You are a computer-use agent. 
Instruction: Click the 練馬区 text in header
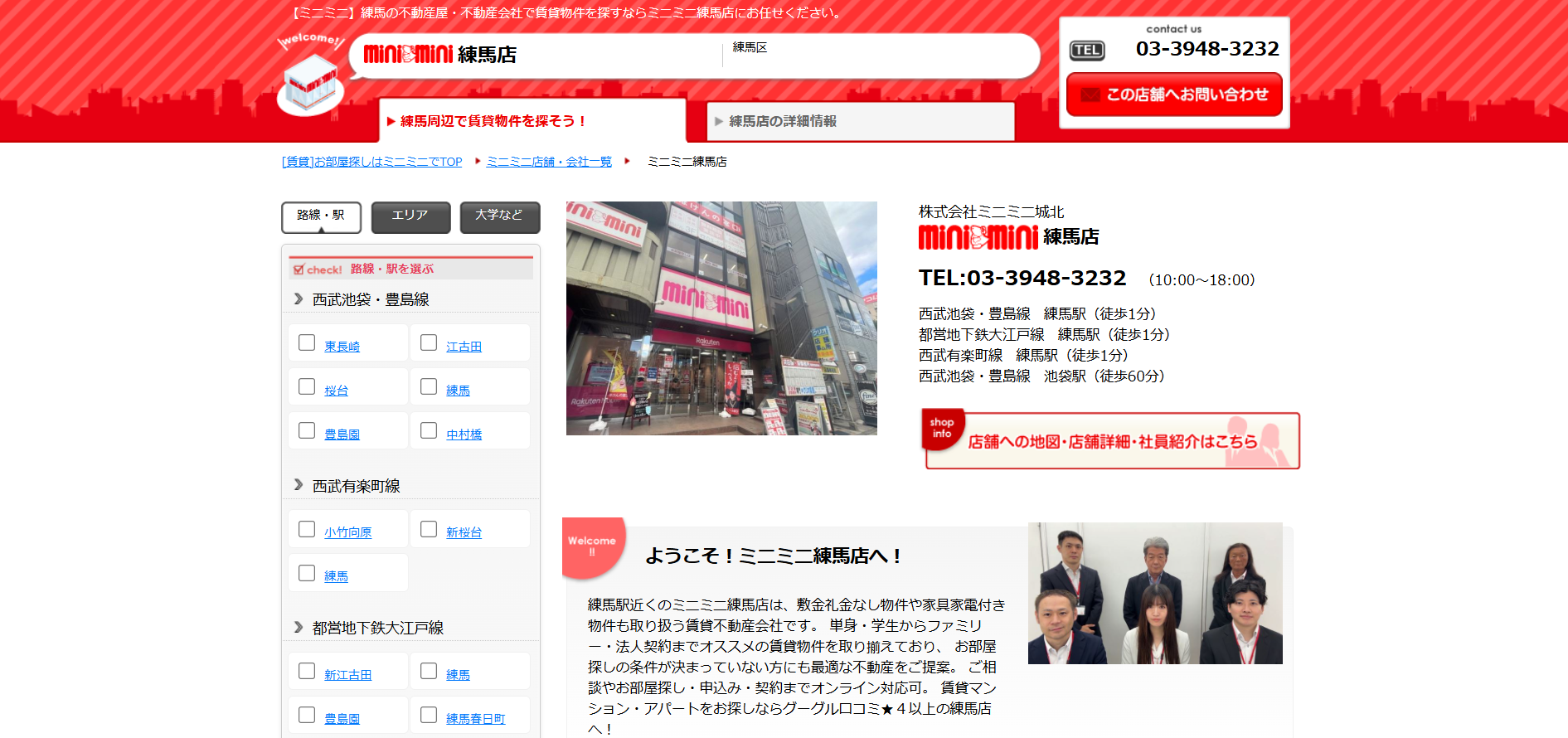tap(750, 48)
